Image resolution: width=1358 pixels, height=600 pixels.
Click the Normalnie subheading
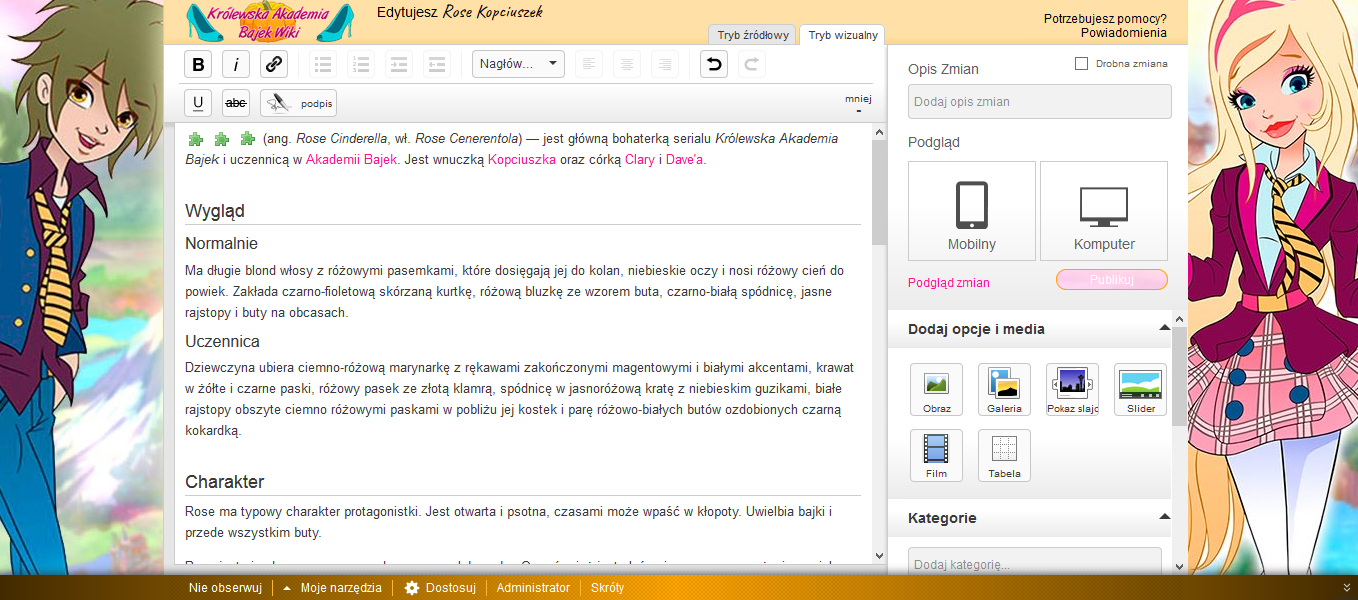(x=222, y=243)
